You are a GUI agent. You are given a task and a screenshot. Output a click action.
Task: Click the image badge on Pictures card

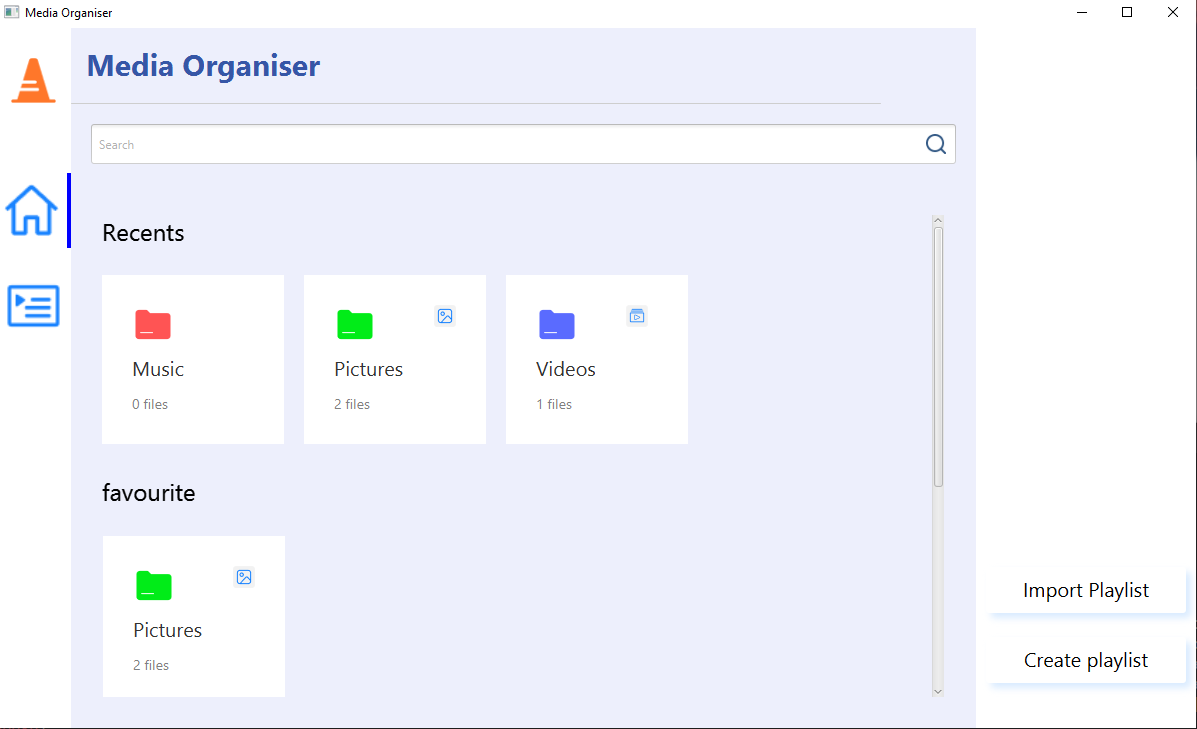coord(444,316)
